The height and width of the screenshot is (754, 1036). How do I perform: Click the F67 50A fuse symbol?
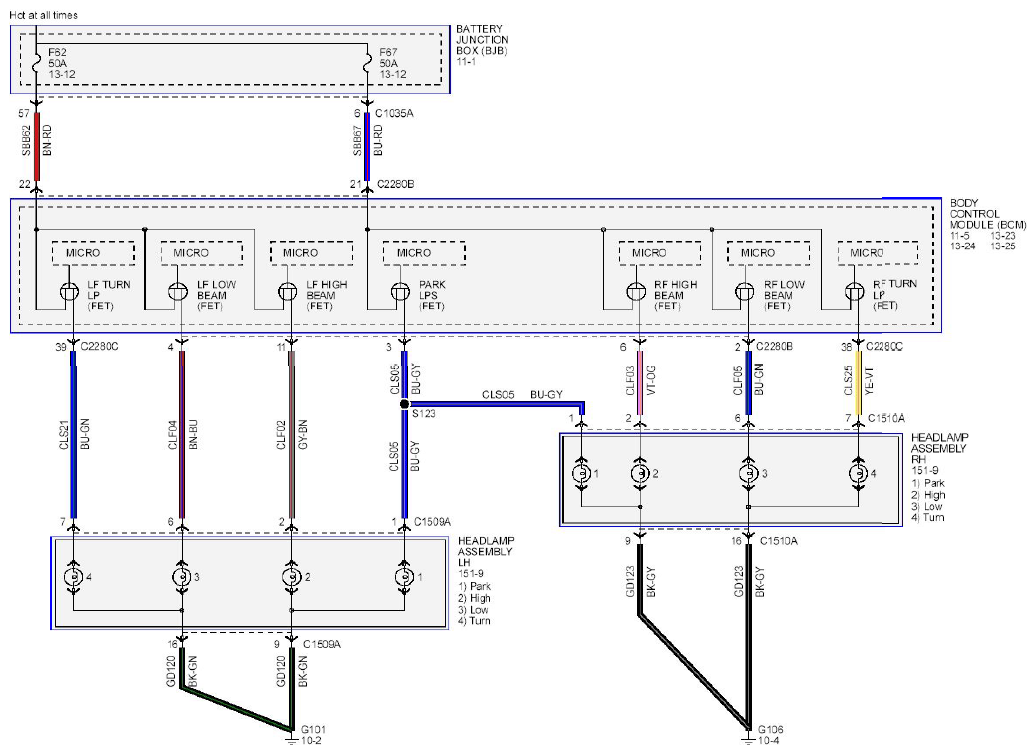tap(367, 63)
